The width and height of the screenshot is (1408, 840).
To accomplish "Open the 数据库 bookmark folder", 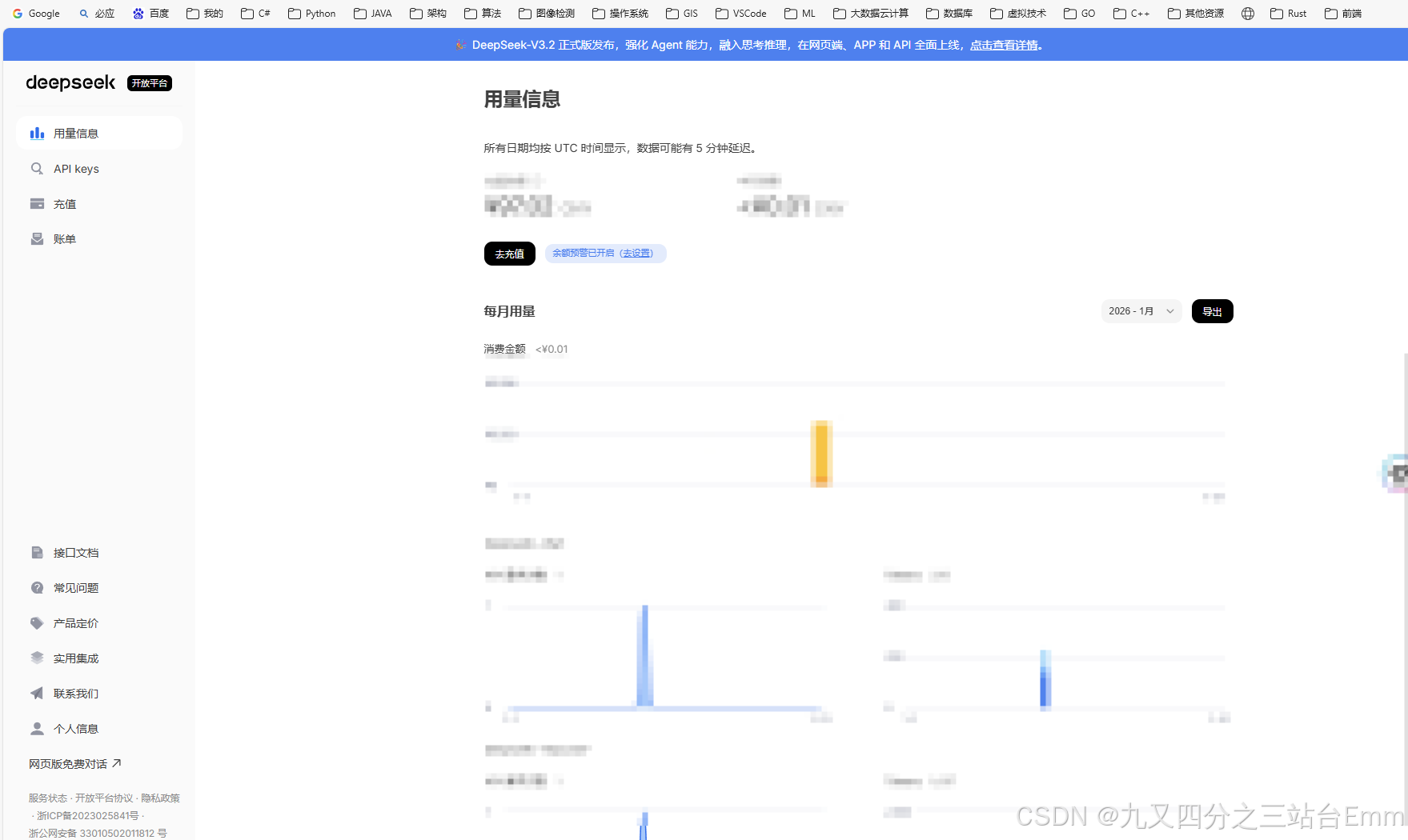I will pos(949,14).
